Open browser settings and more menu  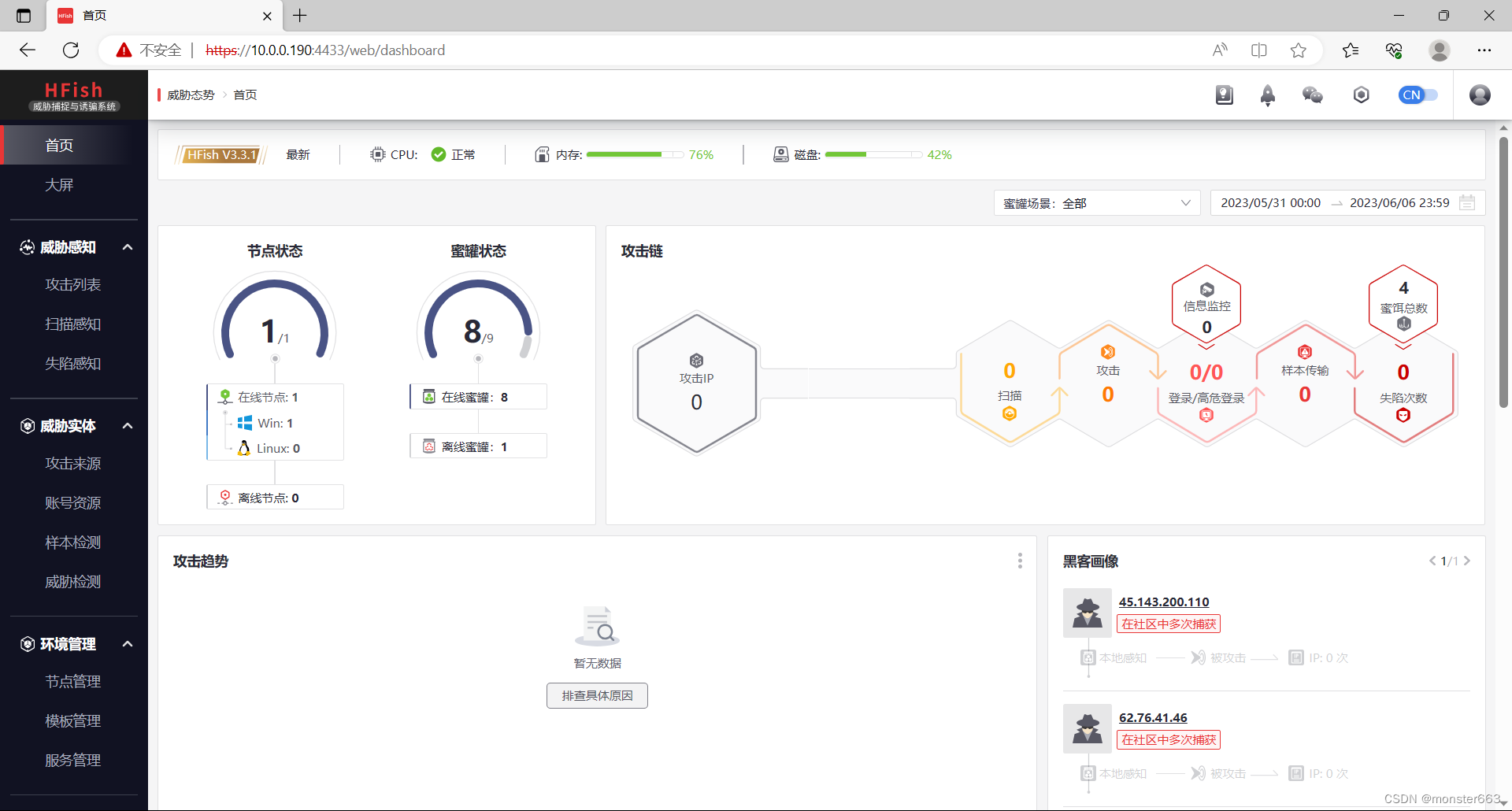[x=1484, y=50]
